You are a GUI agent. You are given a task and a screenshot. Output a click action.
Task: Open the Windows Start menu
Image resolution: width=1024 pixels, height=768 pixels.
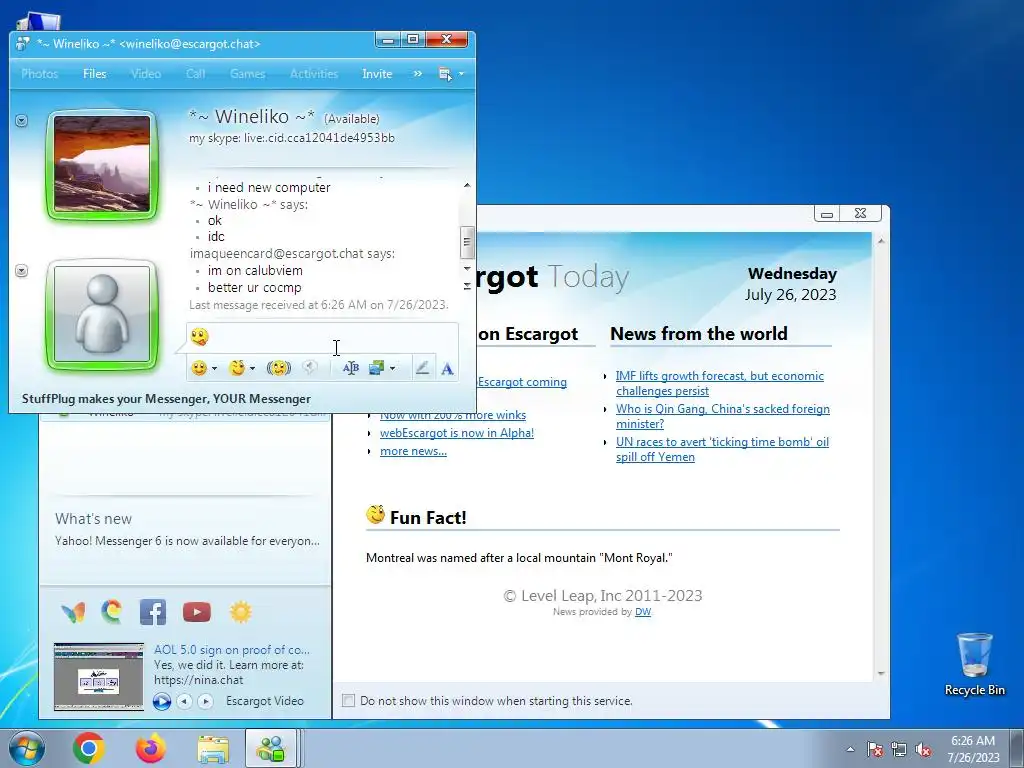(27, 748)
